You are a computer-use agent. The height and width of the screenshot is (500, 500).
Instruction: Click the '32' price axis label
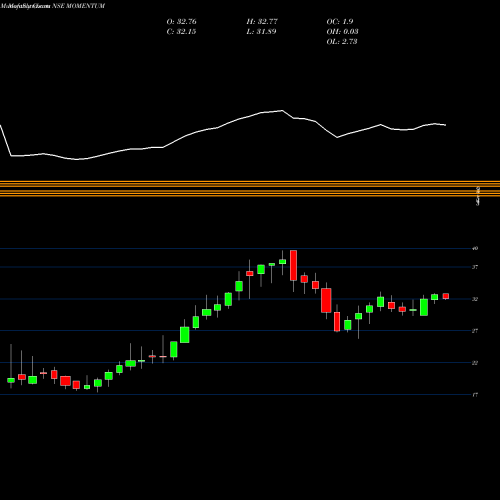[475, 299]
